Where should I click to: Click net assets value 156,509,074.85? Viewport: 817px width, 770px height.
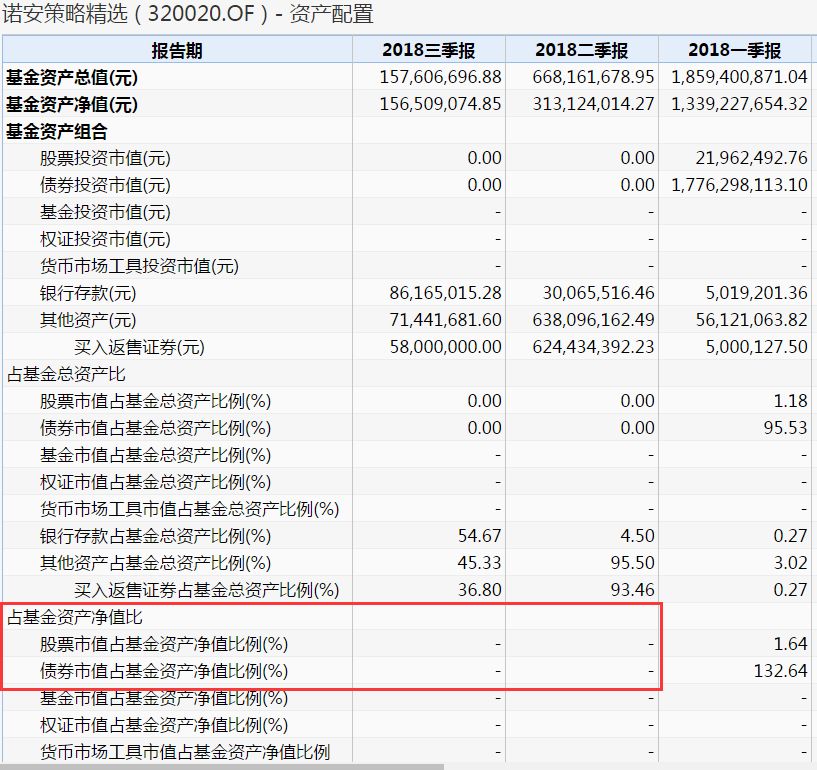coord(440,104)
